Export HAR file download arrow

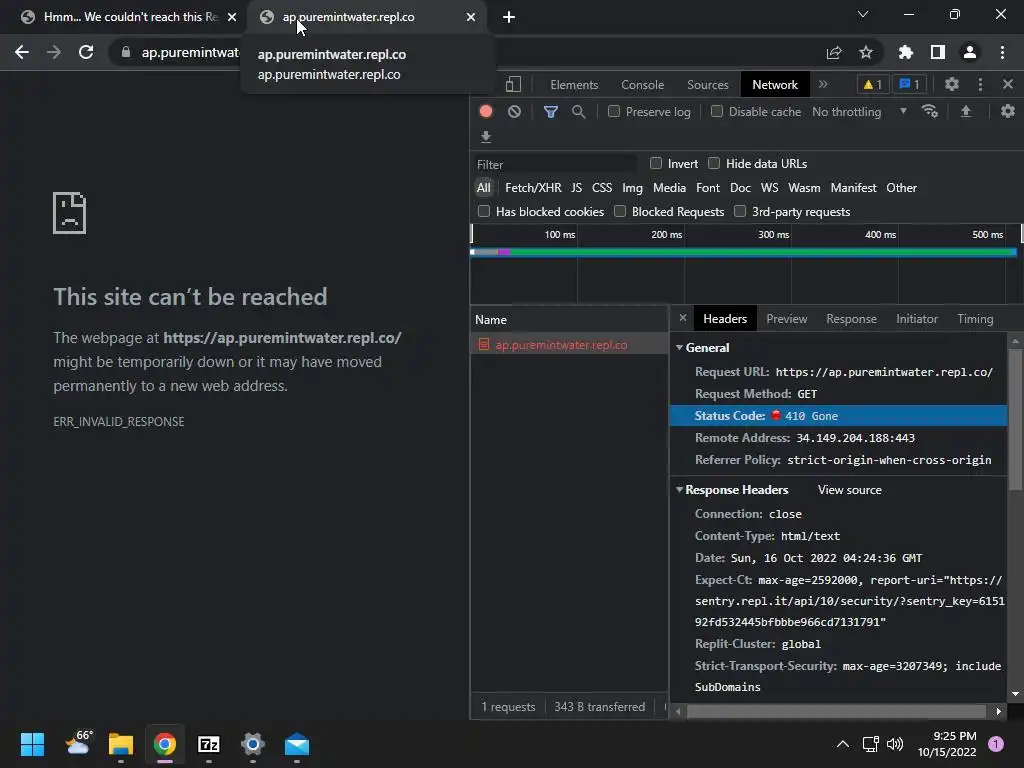[486, 136]
